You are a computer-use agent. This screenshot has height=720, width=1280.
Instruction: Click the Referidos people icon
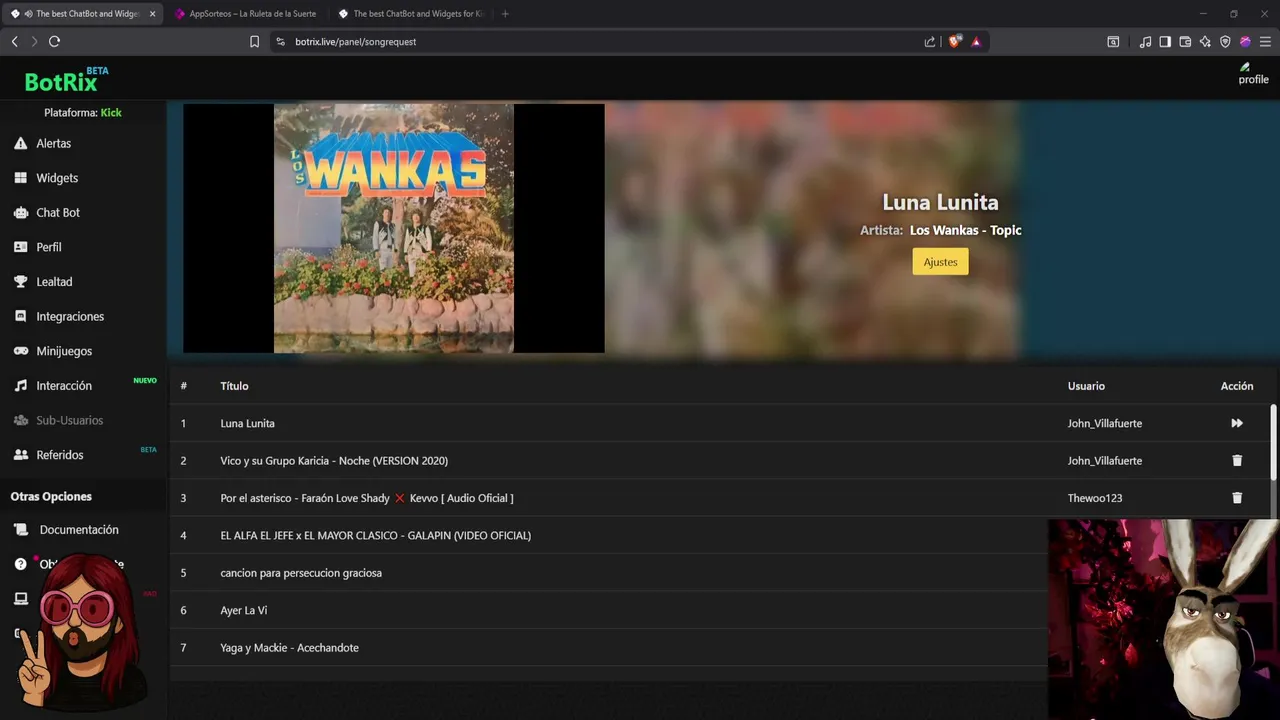[20, 455]
